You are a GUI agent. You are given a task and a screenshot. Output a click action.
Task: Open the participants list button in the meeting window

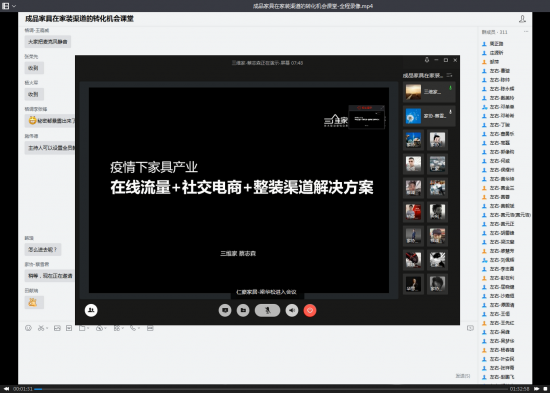[91, 310]
